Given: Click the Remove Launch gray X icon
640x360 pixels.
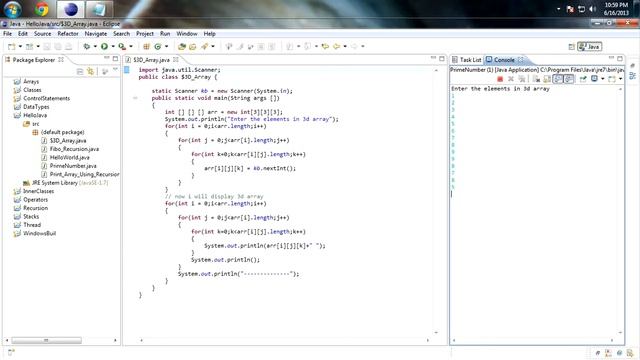Looking at the screenshot, I should pyautogui.click(x=511, y=79).
